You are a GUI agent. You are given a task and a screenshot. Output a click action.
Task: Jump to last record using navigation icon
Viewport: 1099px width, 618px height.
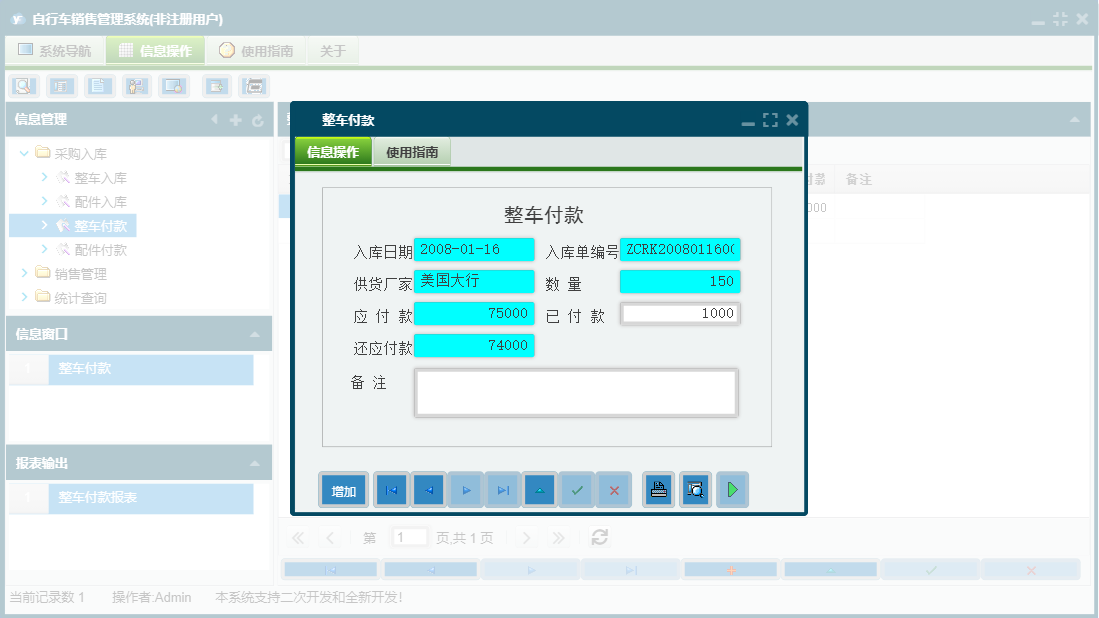pyautogui.click(x=503, y=489)
